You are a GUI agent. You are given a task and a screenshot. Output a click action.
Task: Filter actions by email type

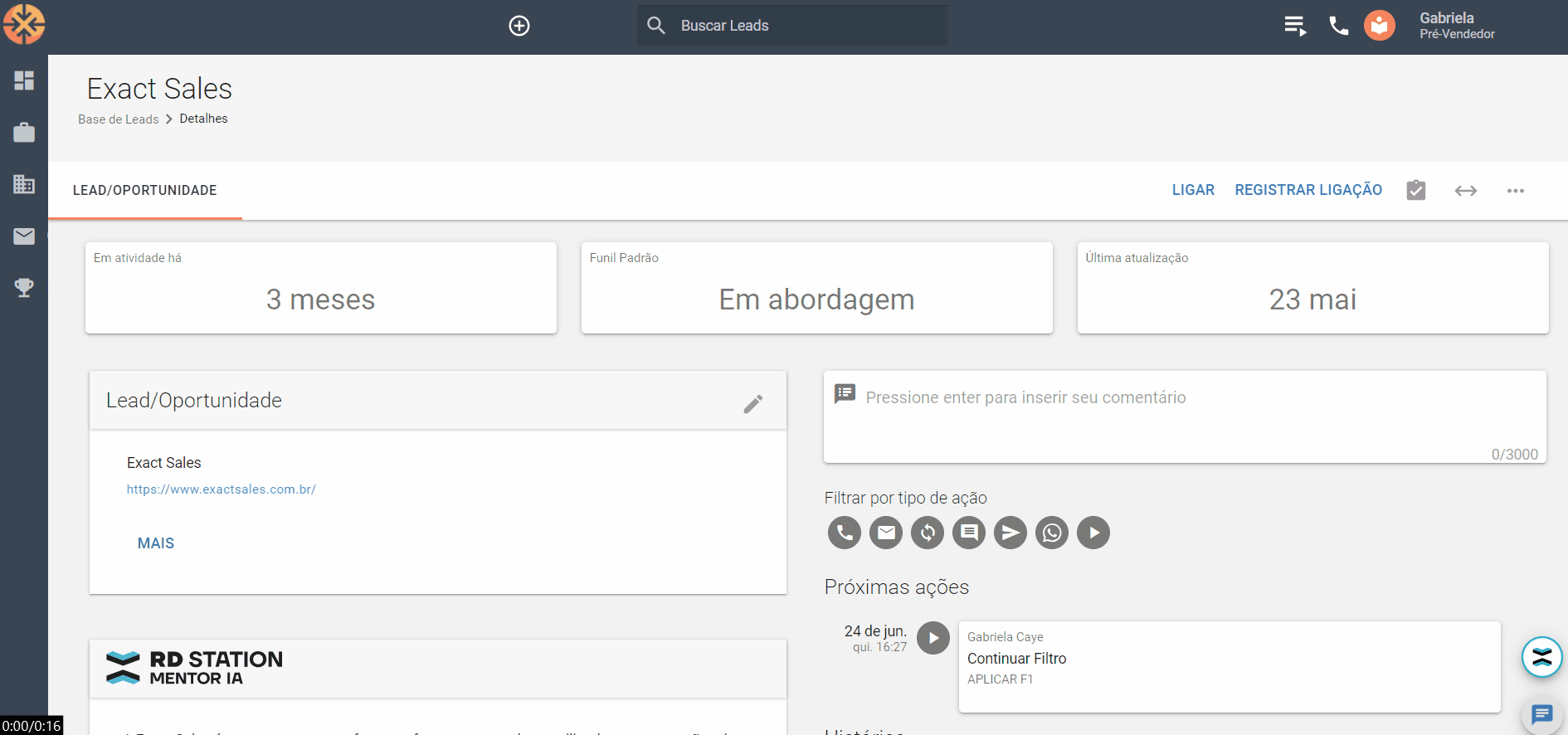[x=886, y=533]
